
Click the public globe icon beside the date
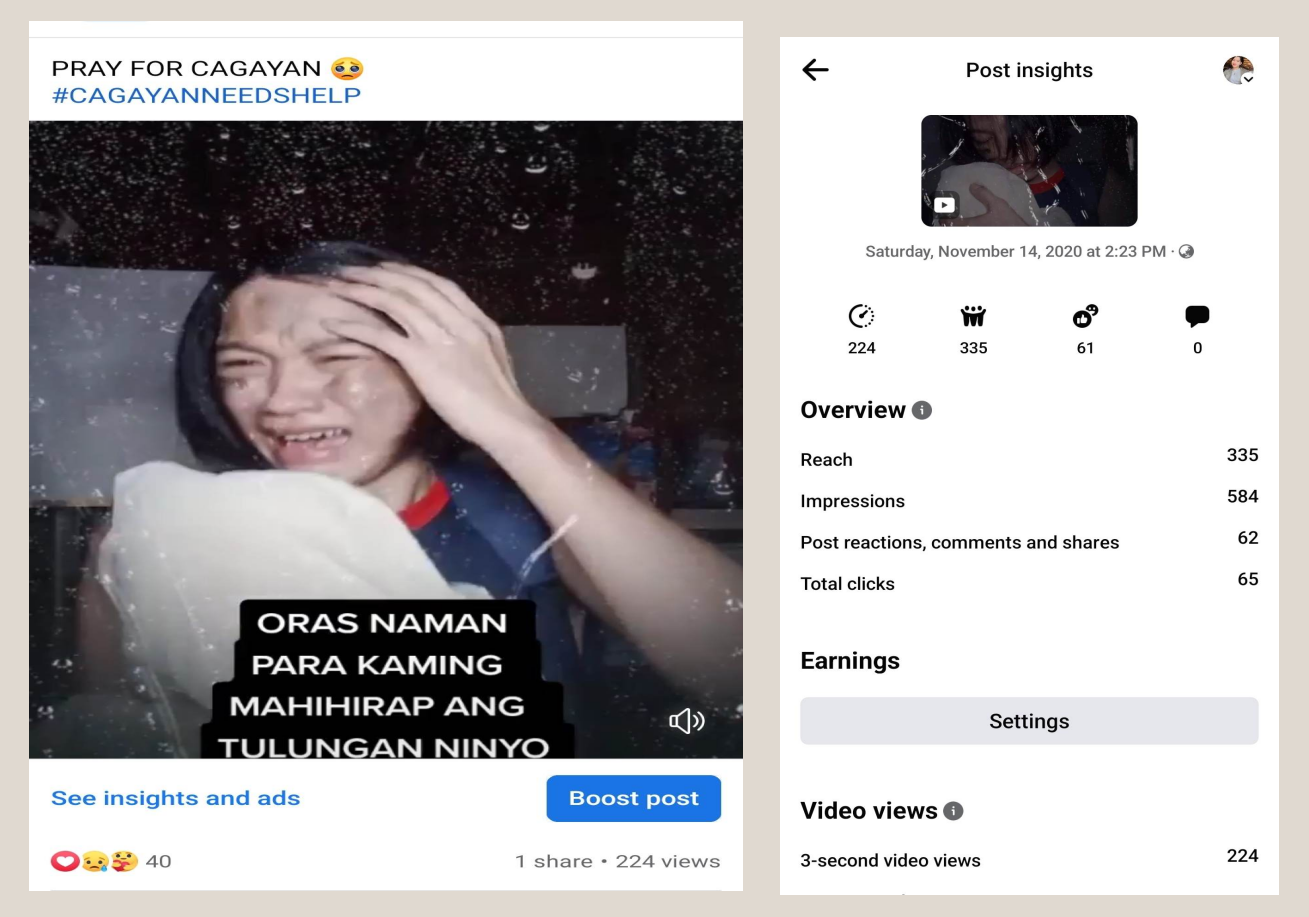click(1187, 252)
